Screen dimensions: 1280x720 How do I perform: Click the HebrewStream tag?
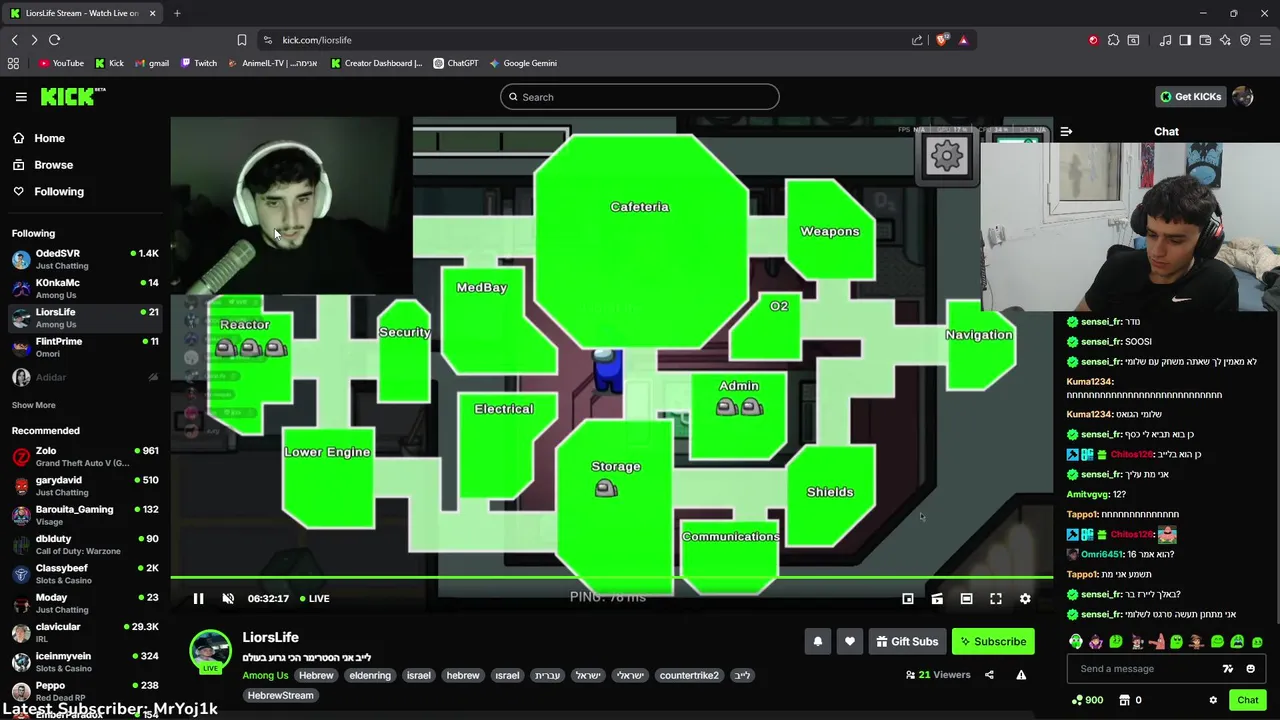pyautogui.click(x=280, y=695)
